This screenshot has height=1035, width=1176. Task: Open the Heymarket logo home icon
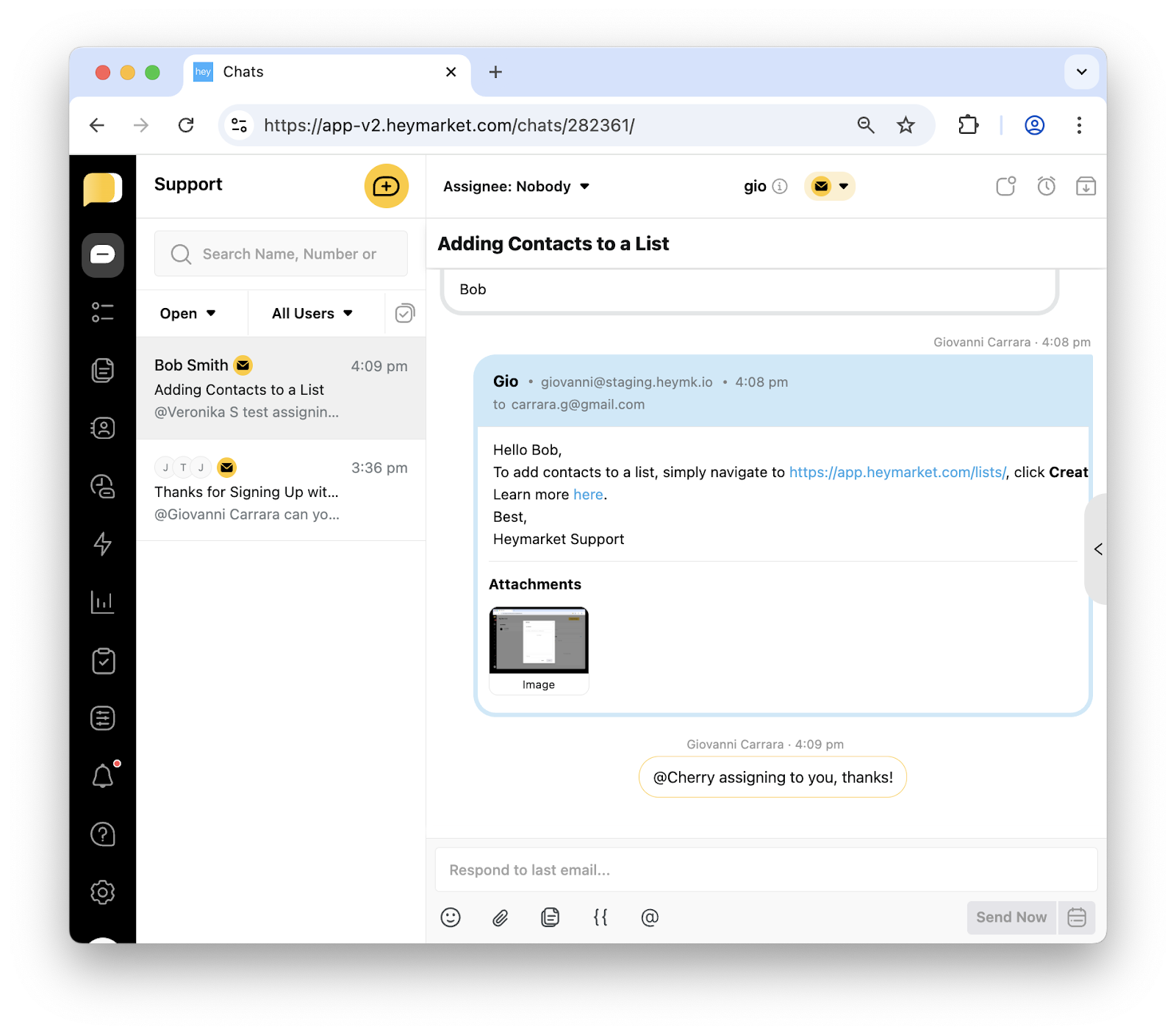(x=102, y=189)
